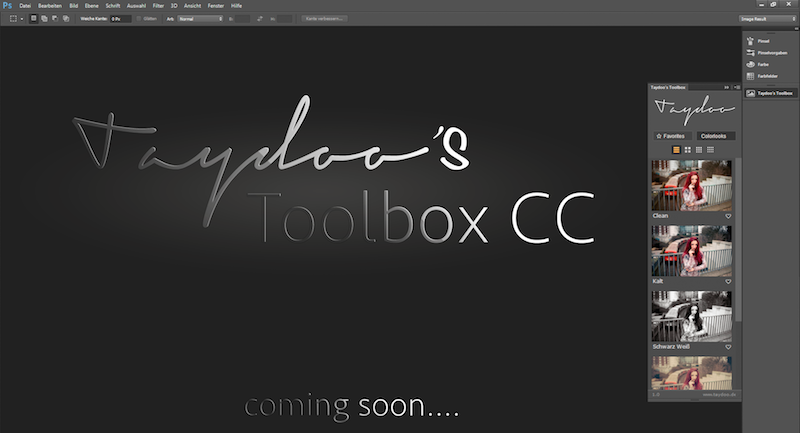Viewport: 800px width, 433px height.
Task: Favorite the Kalt look heart icon
Action: coord(728,282)
